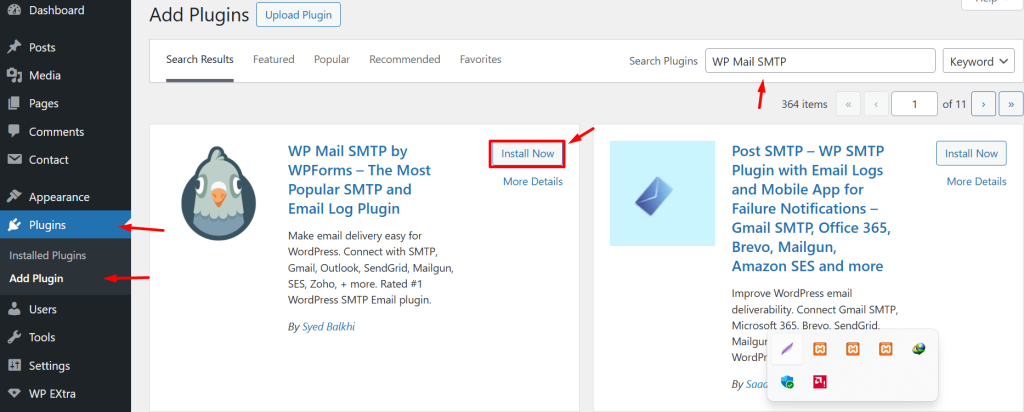Open Internet Download Manager tray icon

[918, 349]
